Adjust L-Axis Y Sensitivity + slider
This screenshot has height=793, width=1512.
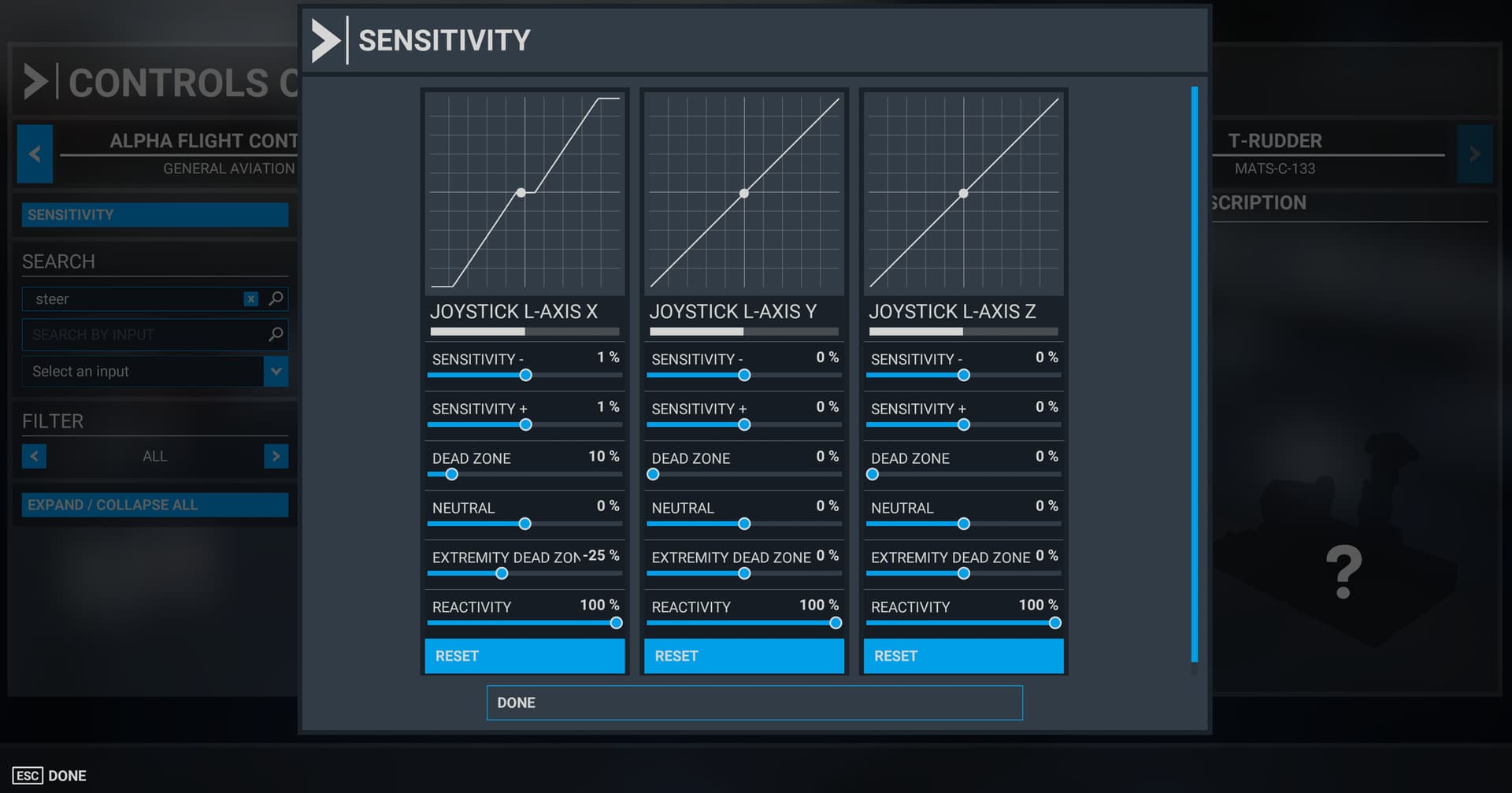coord(744,425)
